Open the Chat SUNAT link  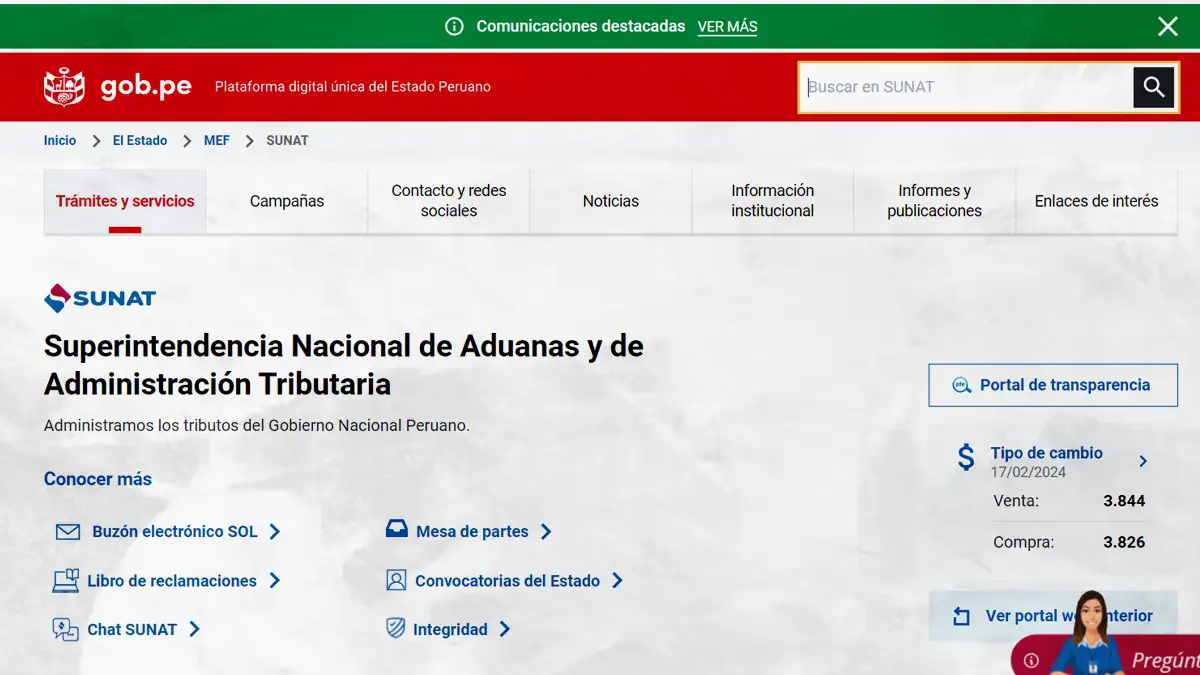pyautogui.click(x=132, y=630)
